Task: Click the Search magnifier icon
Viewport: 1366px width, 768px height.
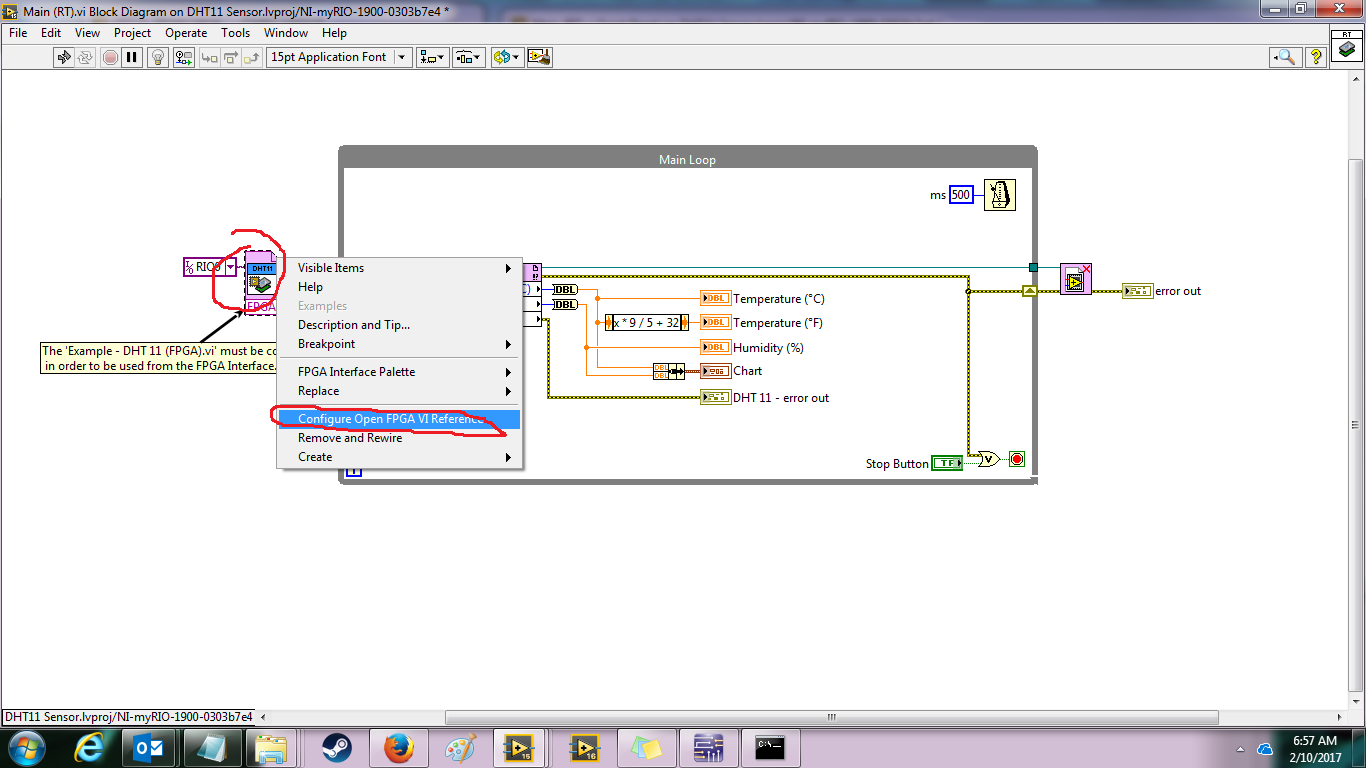Action: point(1285,57)
